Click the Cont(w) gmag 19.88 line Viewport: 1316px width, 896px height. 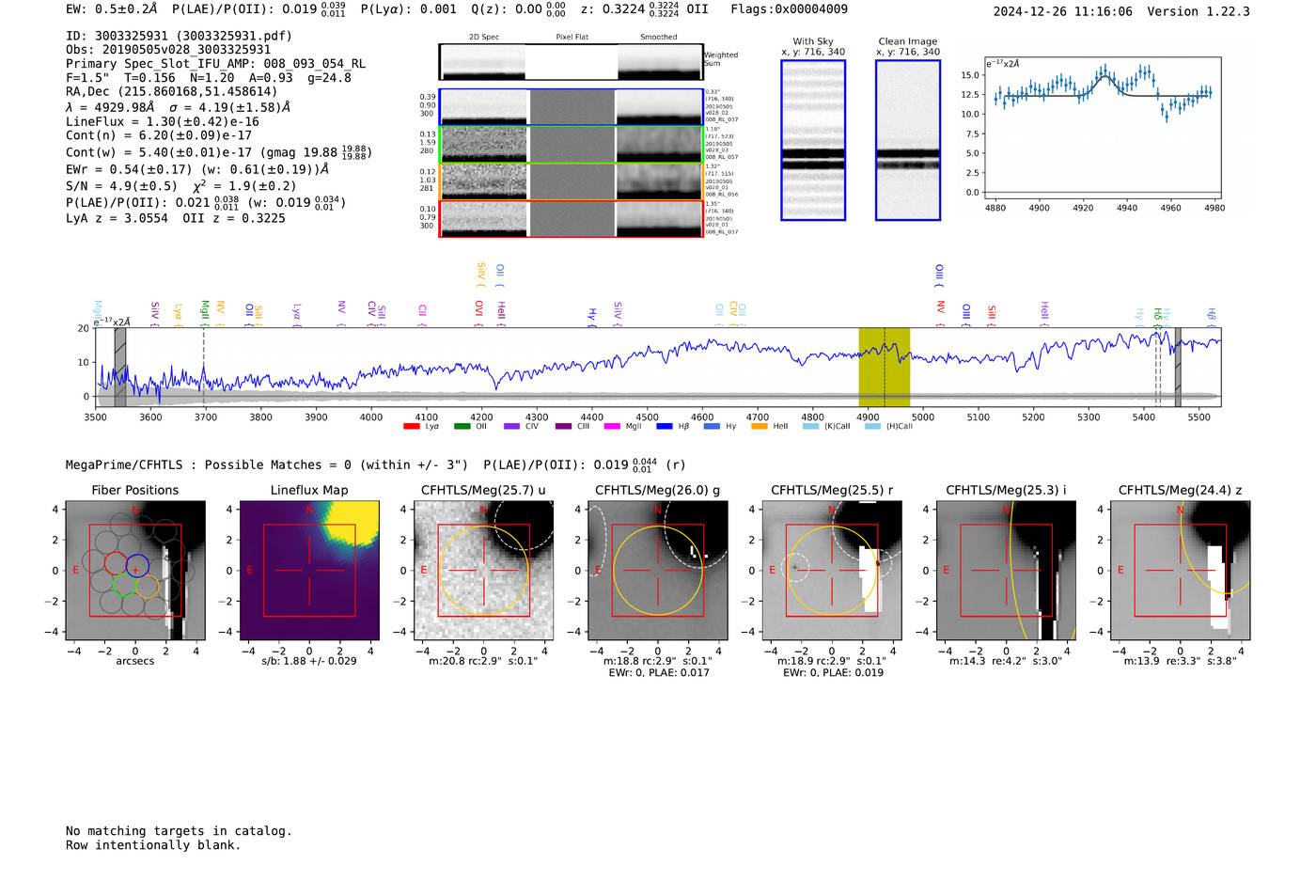[219, 152]
